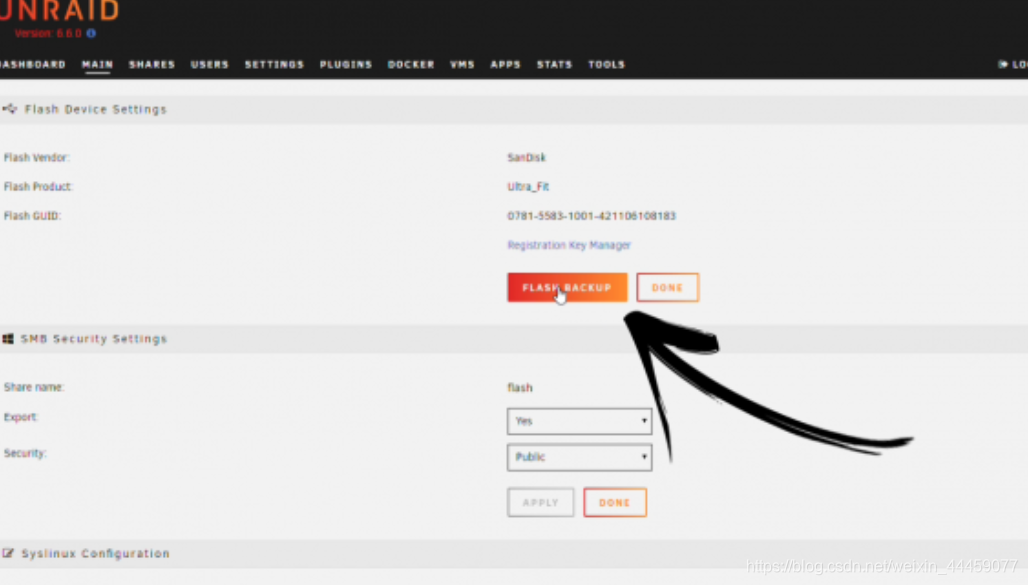This screenshot has height=585, width=1028.
Task: Select the Flash GUID value text
Action: 591,216
